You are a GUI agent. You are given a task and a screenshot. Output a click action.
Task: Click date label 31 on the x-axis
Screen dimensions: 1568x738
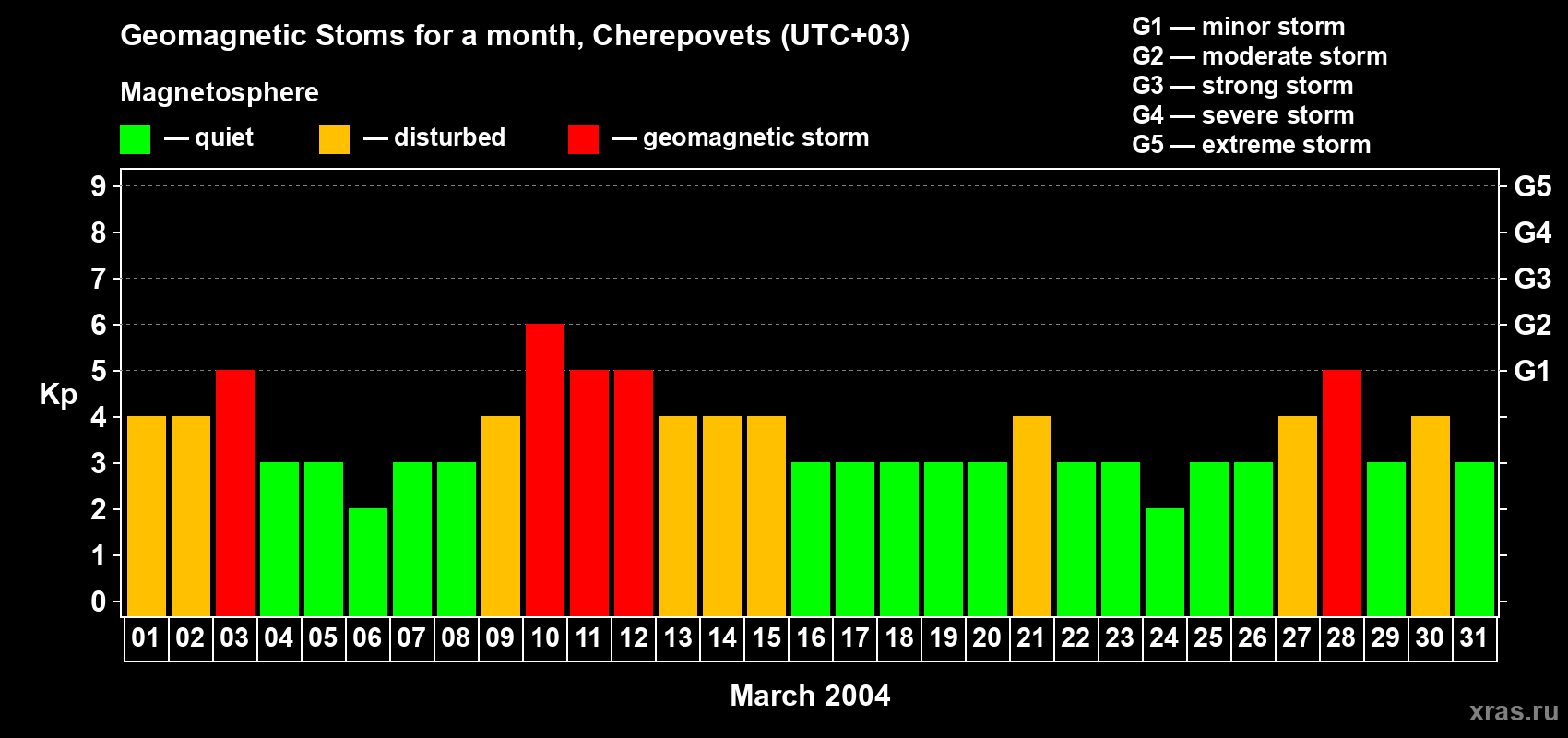(x=1474, y=638)
